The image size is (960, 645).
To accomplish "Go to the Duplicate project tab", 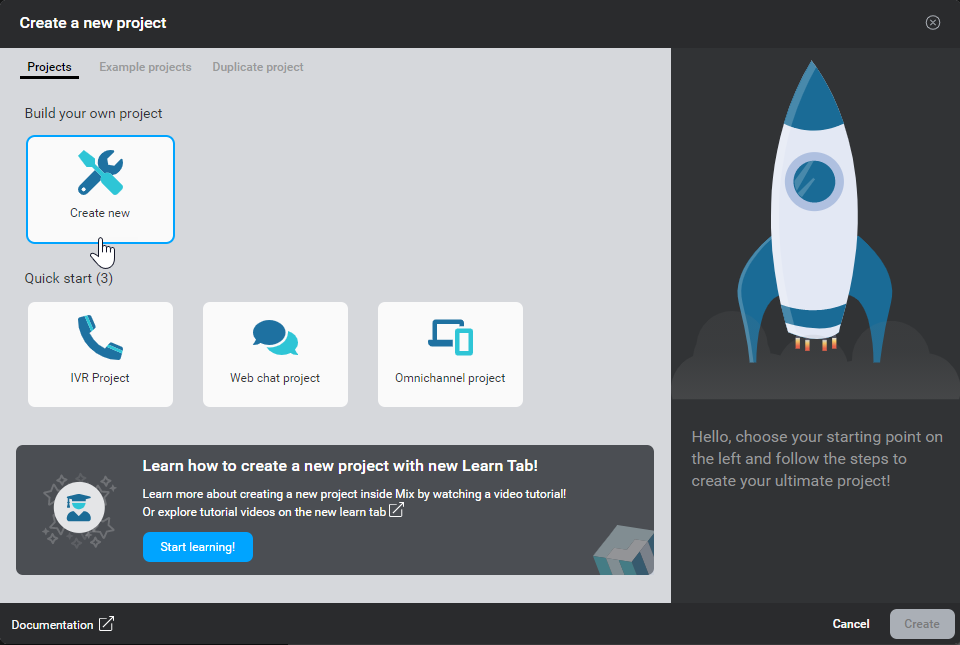I will tap(258, 67).
